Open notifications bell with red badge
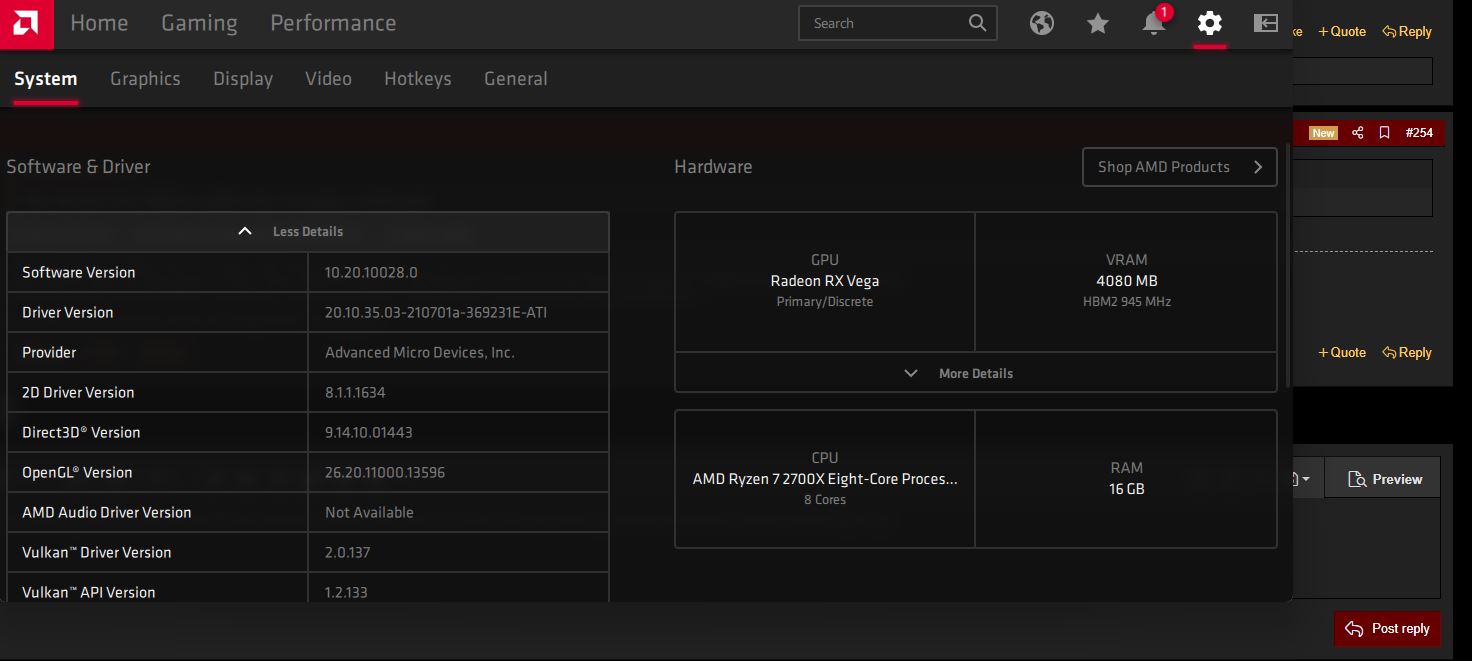This screenshot has height=661, width=1472. [x=1153, y=23]
